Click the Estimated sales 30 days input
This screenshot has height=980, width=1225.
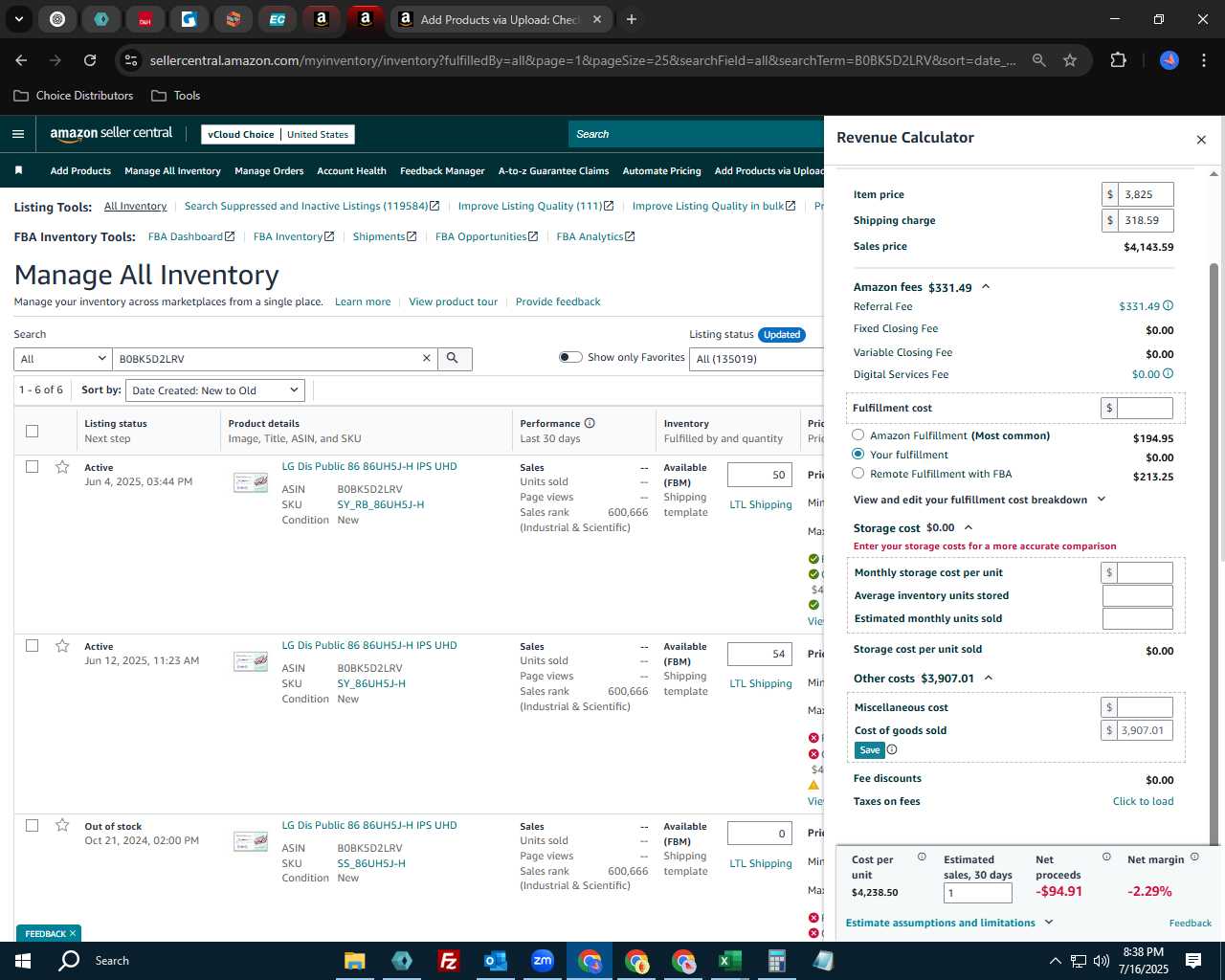coord(977,893)
